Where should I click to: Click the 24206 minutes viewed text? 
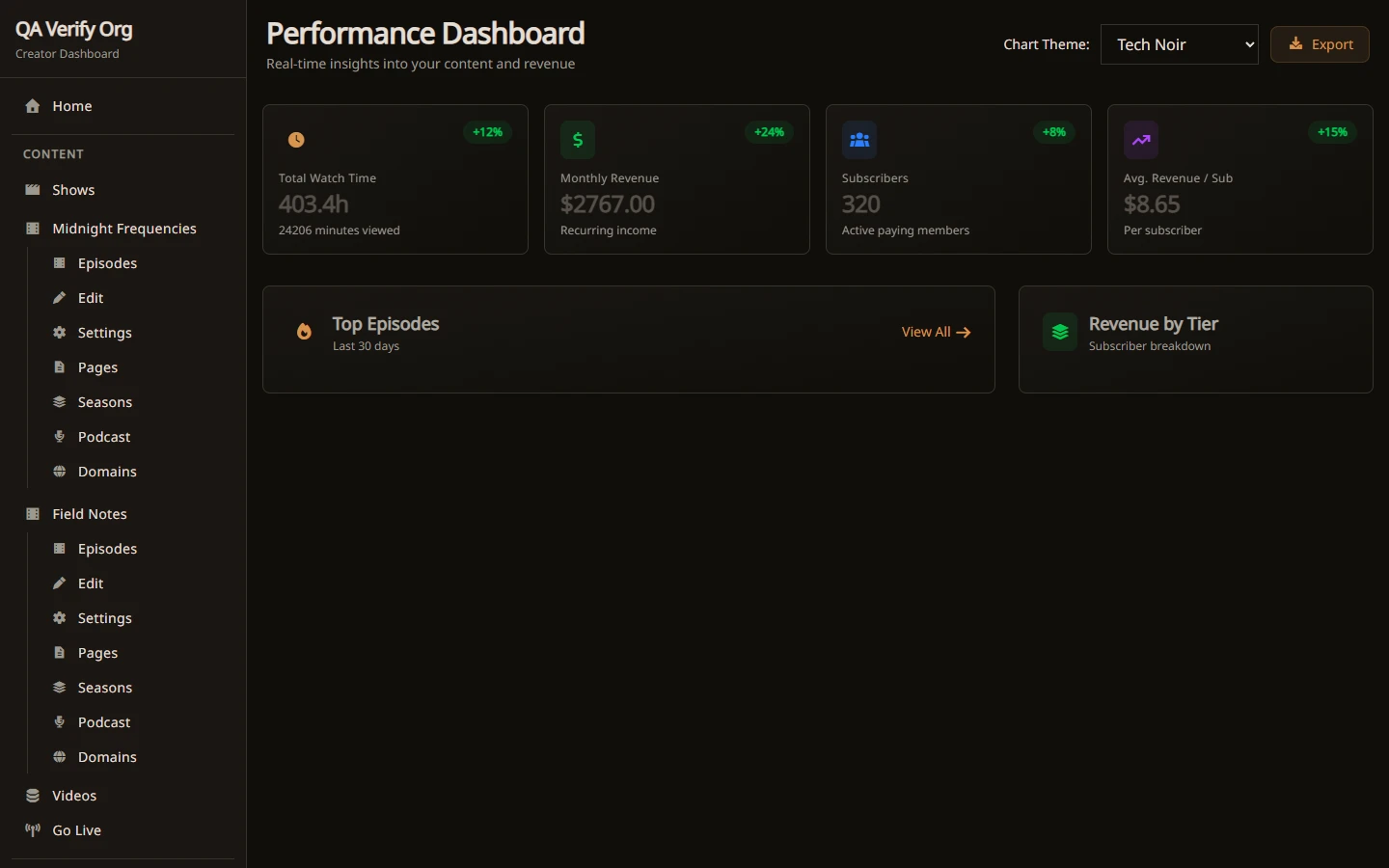340,231
